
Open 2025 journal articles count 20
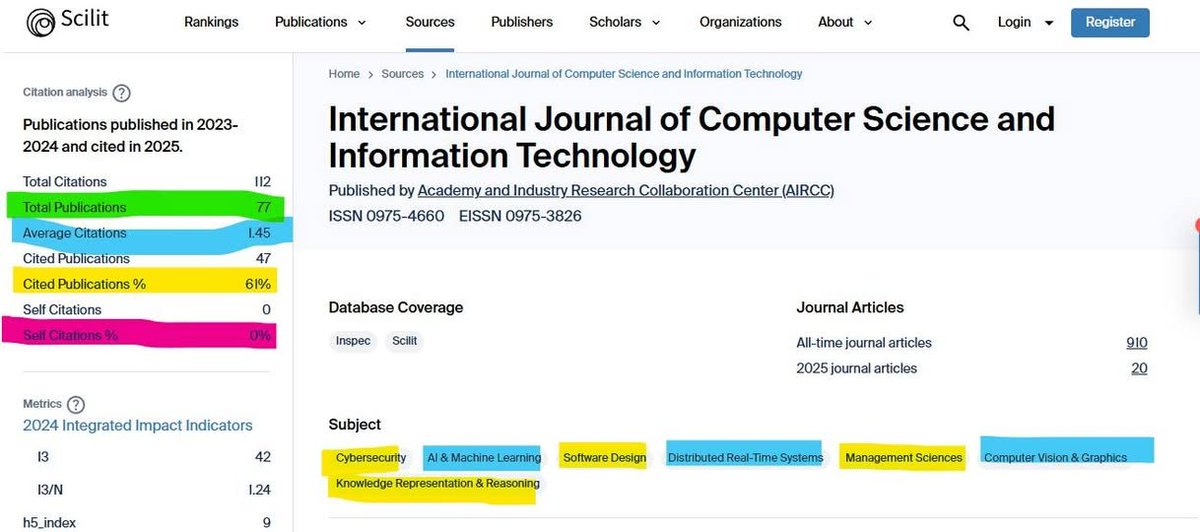pos(1139,368)
